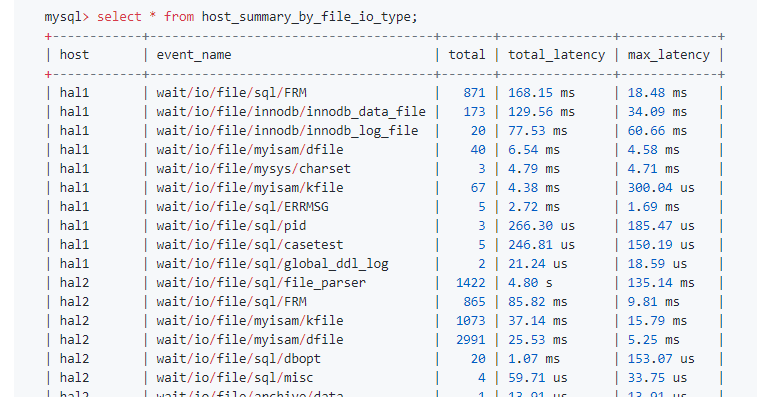This screenshot has width=757, height=397.
Task: Select hal2 'wait/io/file/sql/FRM' event name
Action: 231,302
